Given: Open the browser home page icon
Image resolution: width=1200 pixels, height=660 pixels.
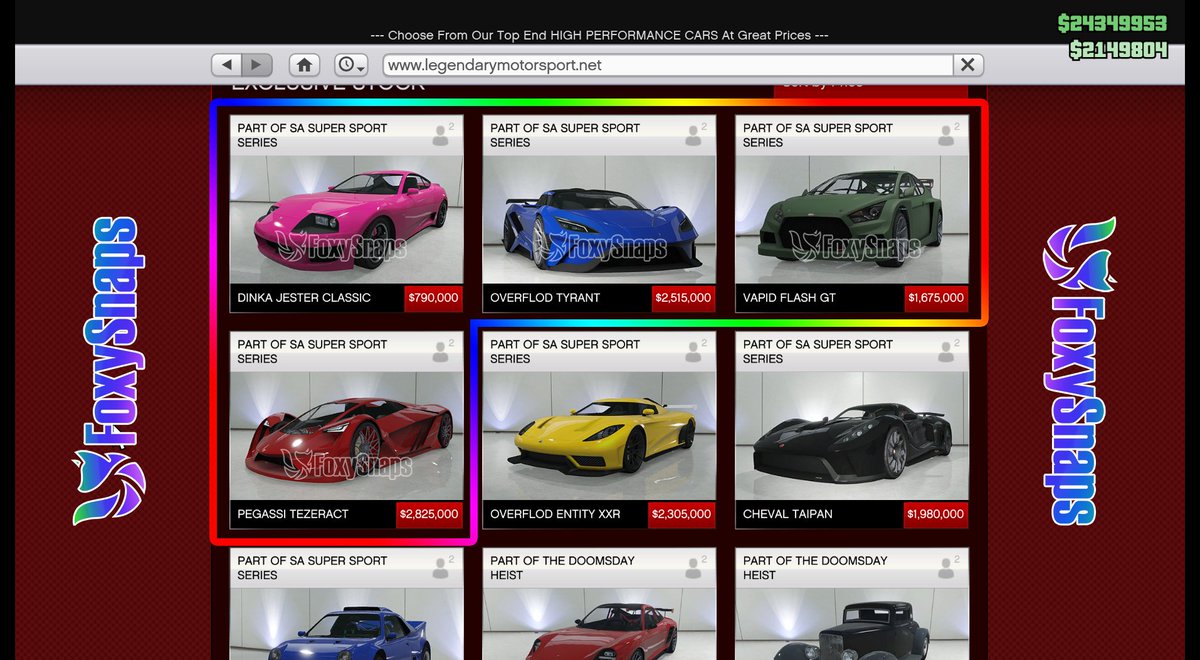Looking at the screenshot, I should pos(304,65).
